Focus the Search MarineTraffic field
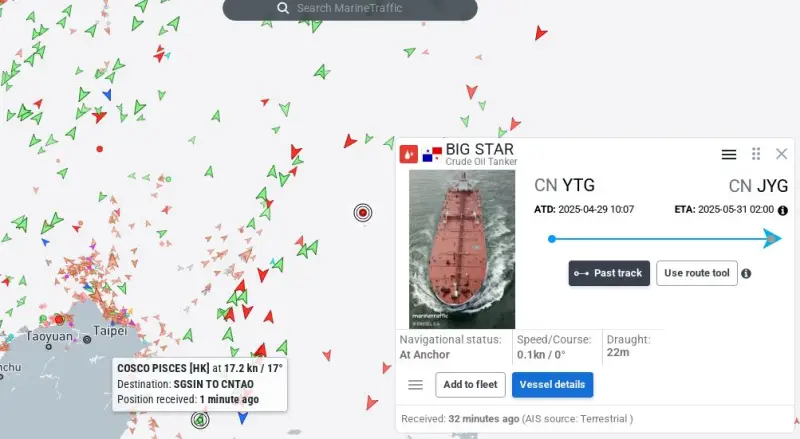The height and width of the screenshot is (439, 800). point(350,9)
